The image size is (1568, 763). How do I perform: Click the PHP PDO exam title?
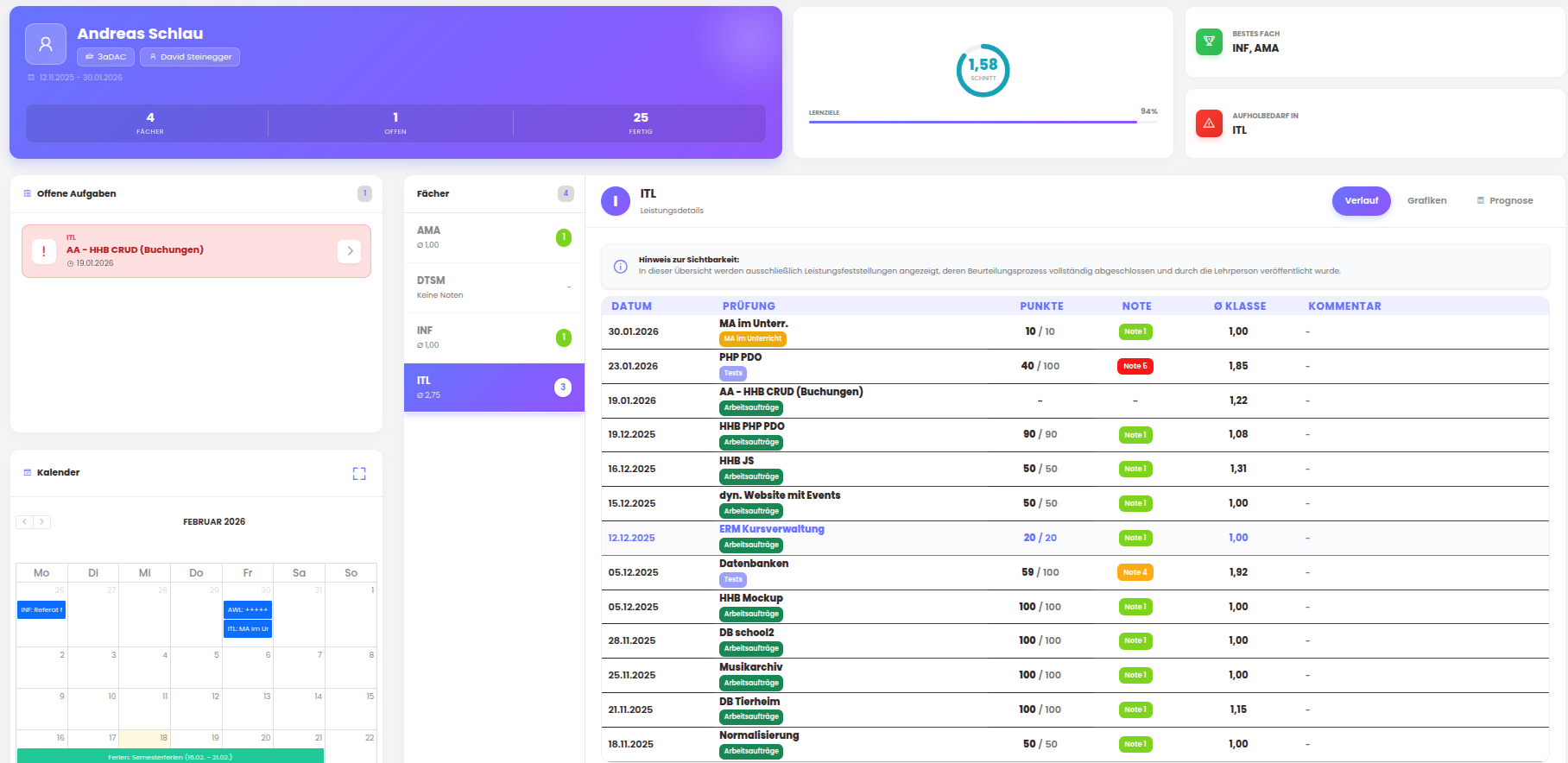coord(741,357)
